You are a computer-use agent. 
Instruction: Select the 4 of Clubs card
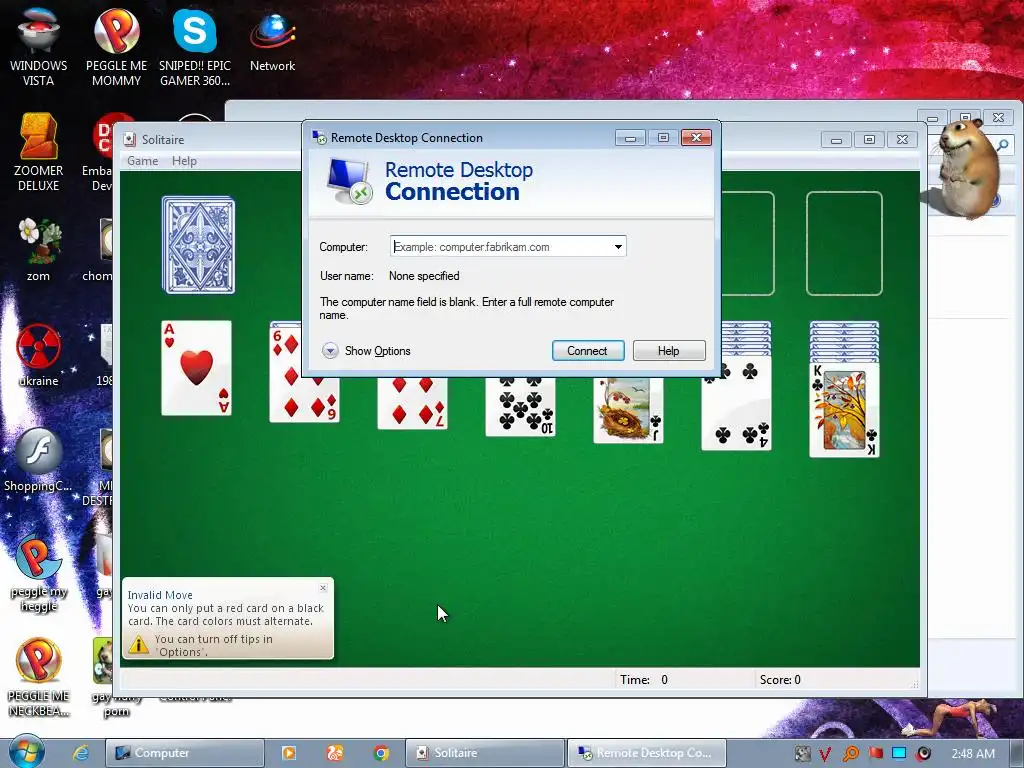tap(737, 404)
